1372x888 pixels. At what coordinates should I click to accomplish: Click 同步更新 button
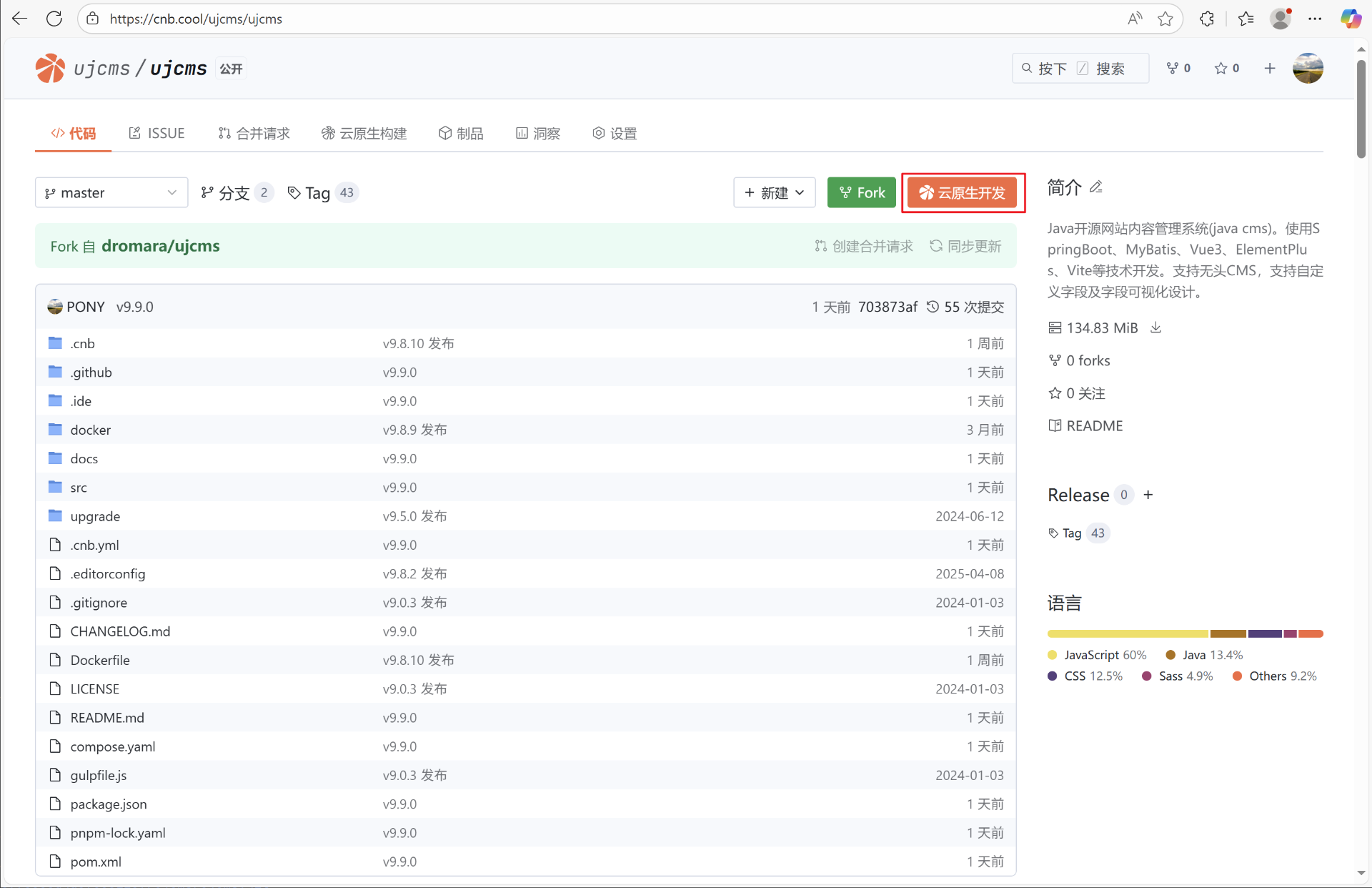[965, 246]
